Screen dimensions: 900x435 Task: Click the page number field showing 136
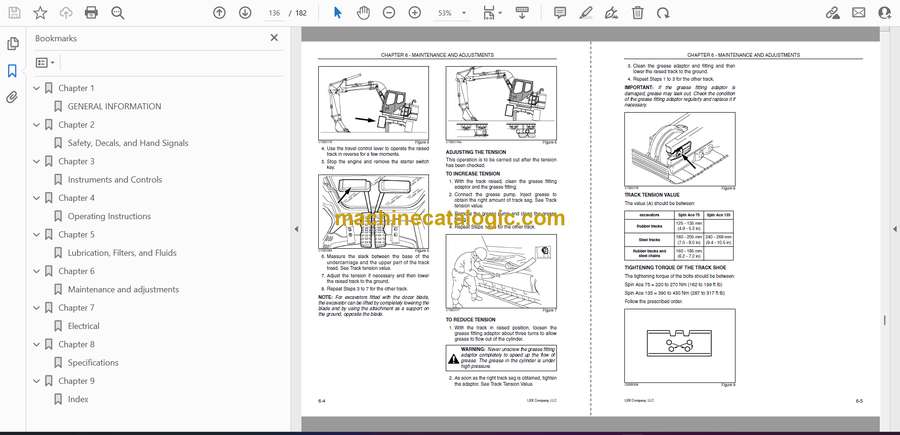[274, 13]
